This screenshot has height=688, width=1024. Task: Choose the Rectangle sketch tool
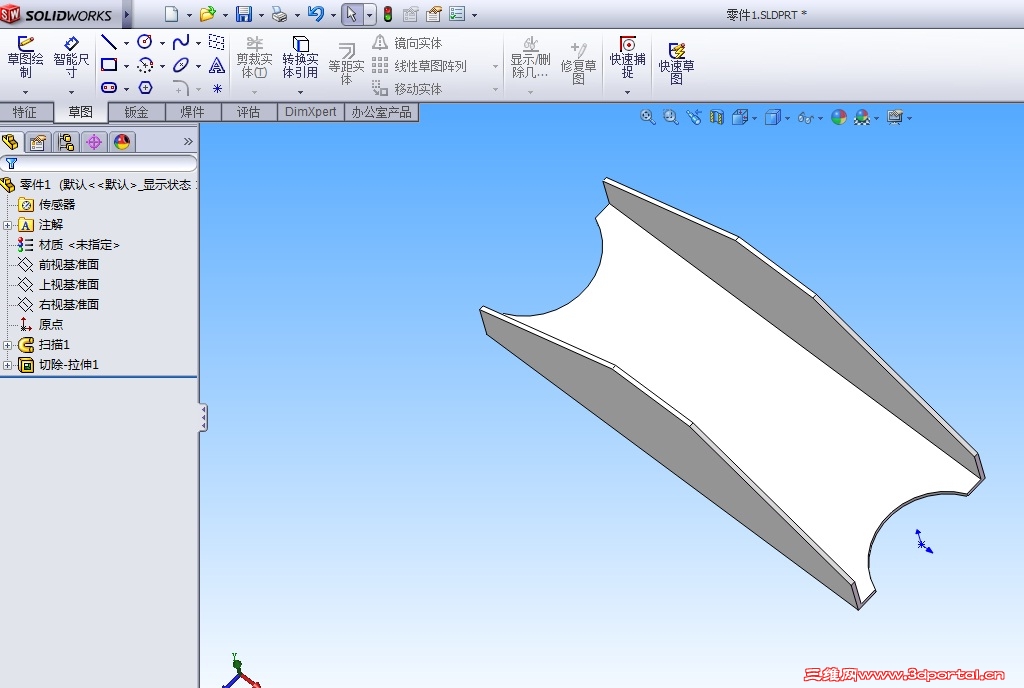click(109, 65)
